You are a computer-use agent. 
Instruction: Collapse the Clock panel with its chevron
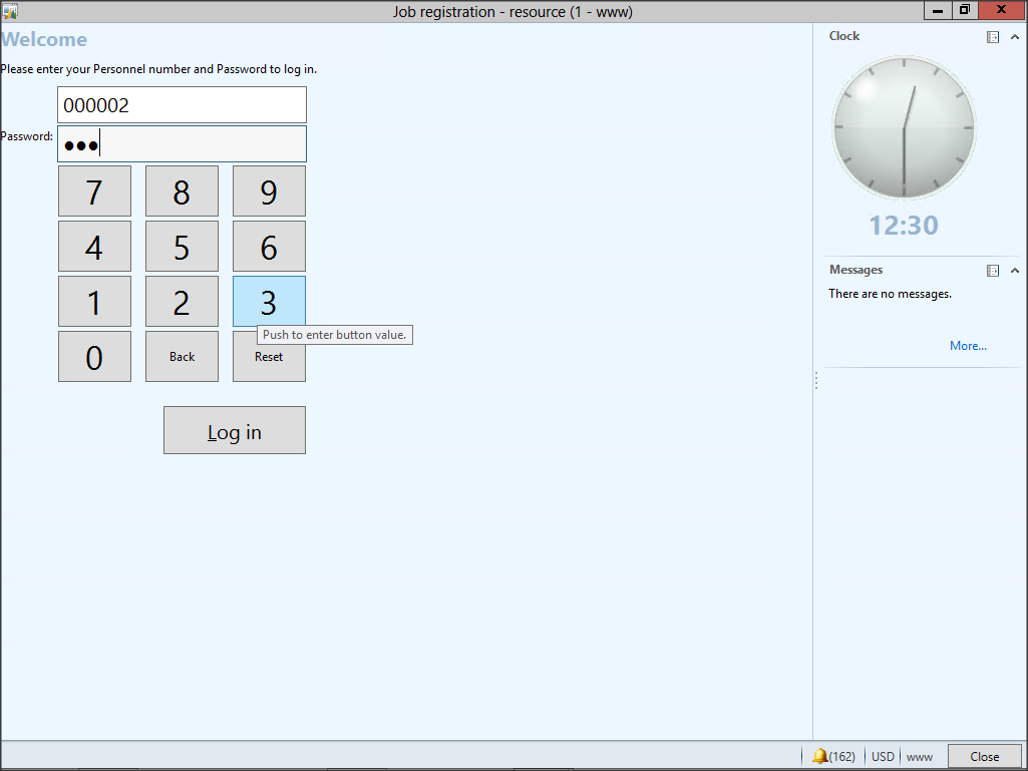tap(1015, 37)
